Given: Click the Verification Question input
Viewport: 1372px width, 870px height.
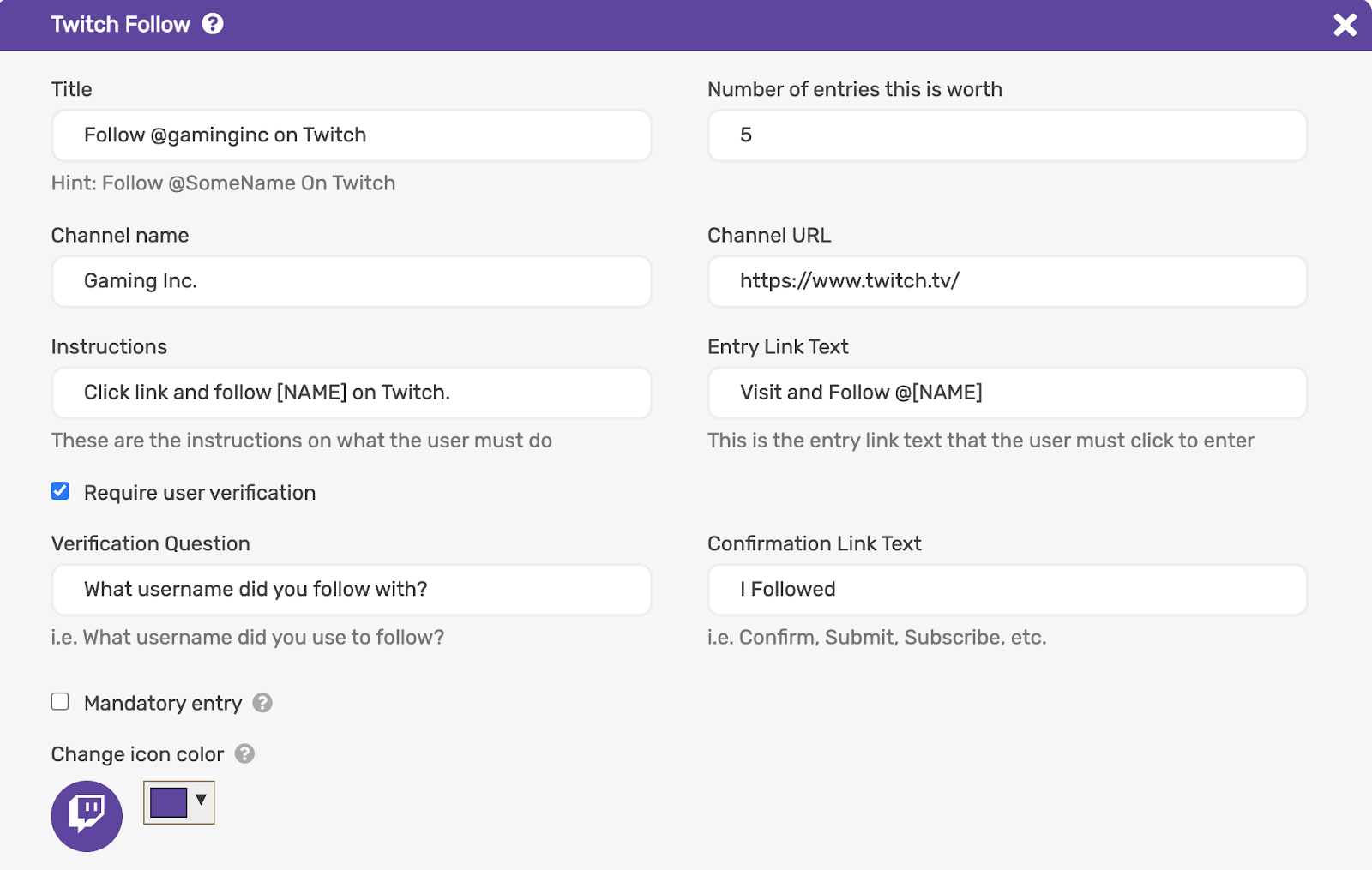Looking at the screenshot, I should 352,590.
